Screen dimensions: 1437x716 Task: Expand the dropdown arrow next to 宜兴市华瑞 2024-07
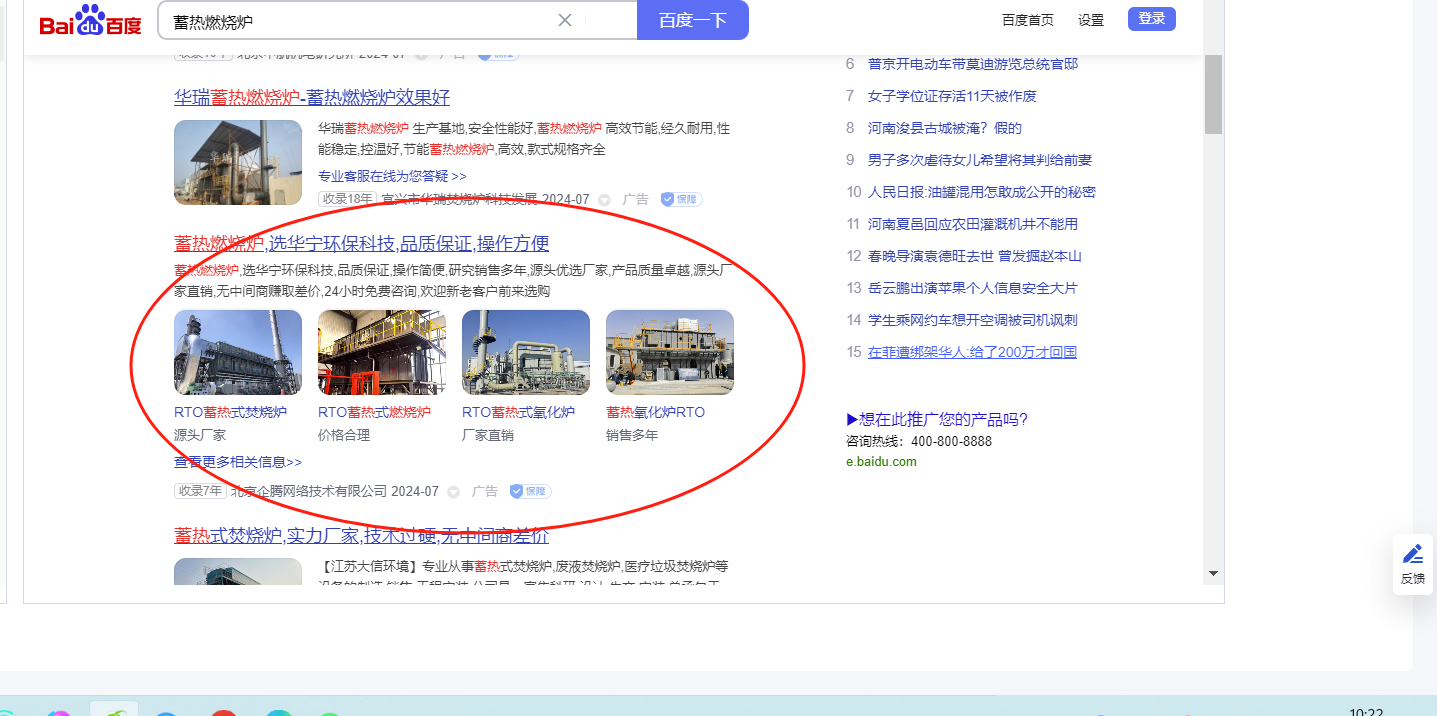tap(604, 200)
